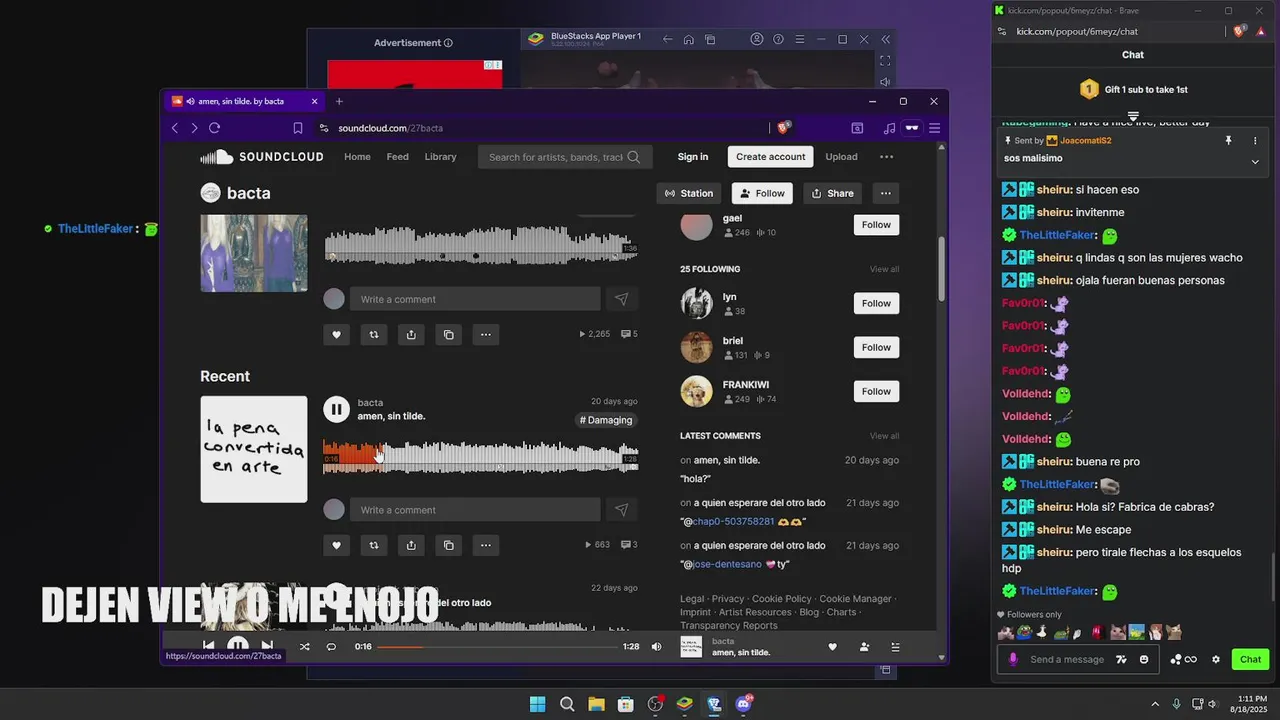Screen dimensions: 1280x720
Task: View all 25 following
Action: tap(884, 269)
